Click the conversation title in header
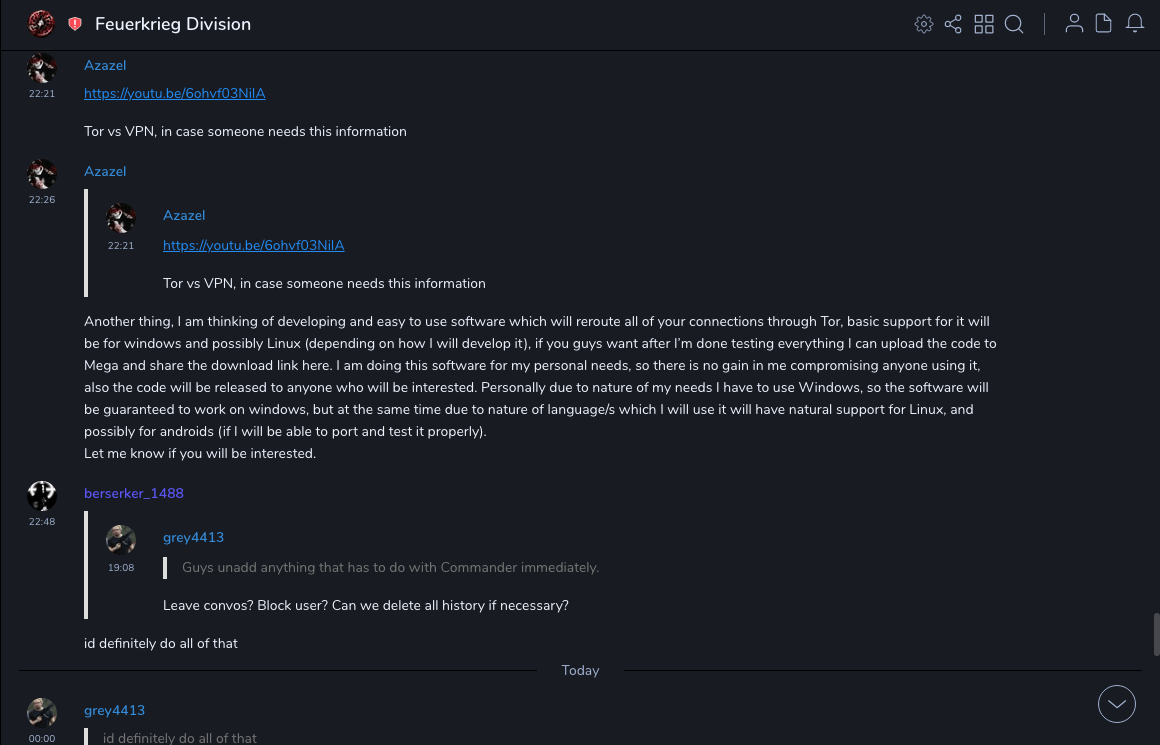The image size is (1160, 745). pyautogui.click(x=173, y=24)
